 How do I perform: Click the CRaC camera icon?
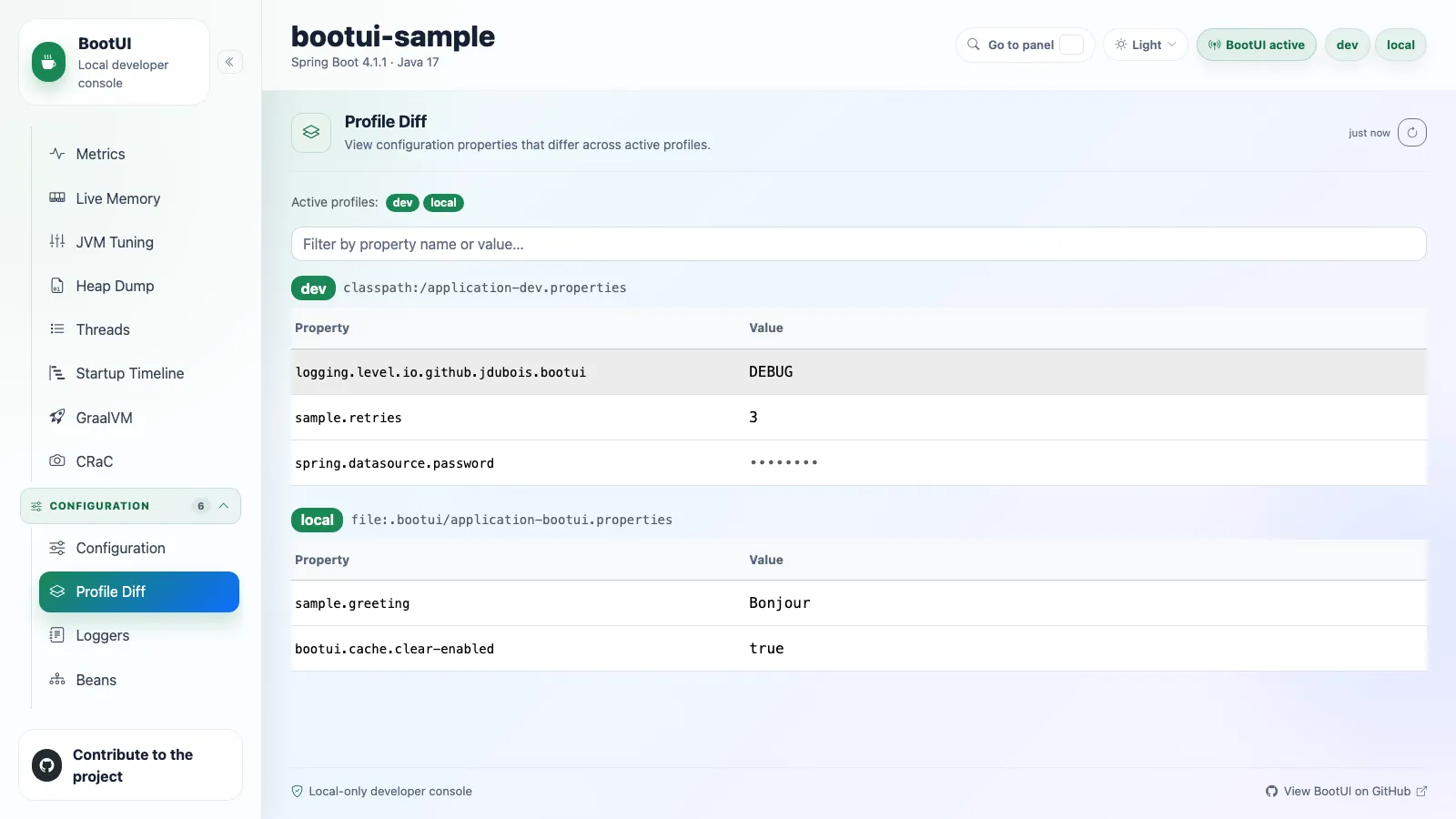[57, 461]
